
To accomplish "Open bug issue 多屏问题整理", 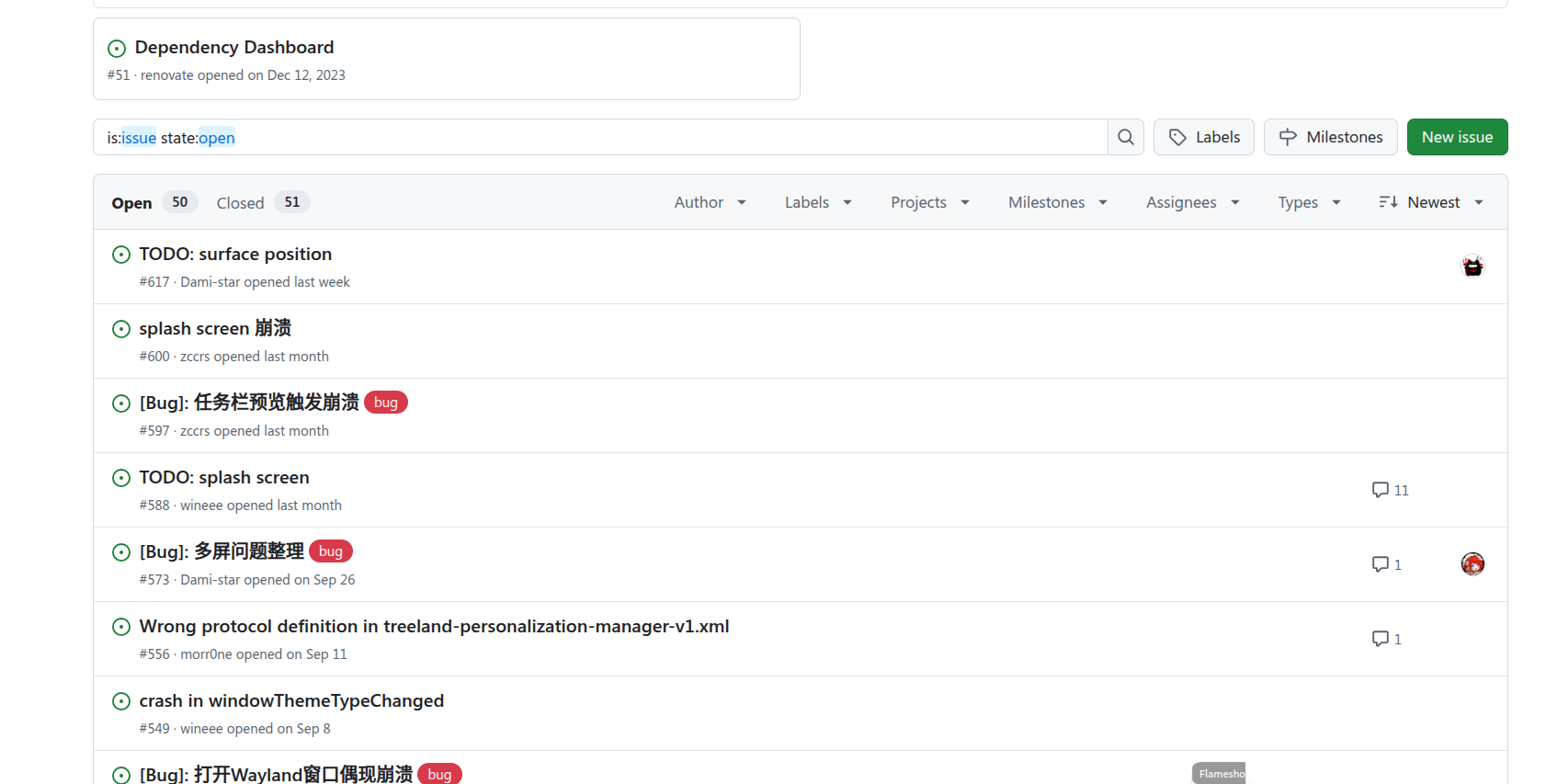I will 222,551.
